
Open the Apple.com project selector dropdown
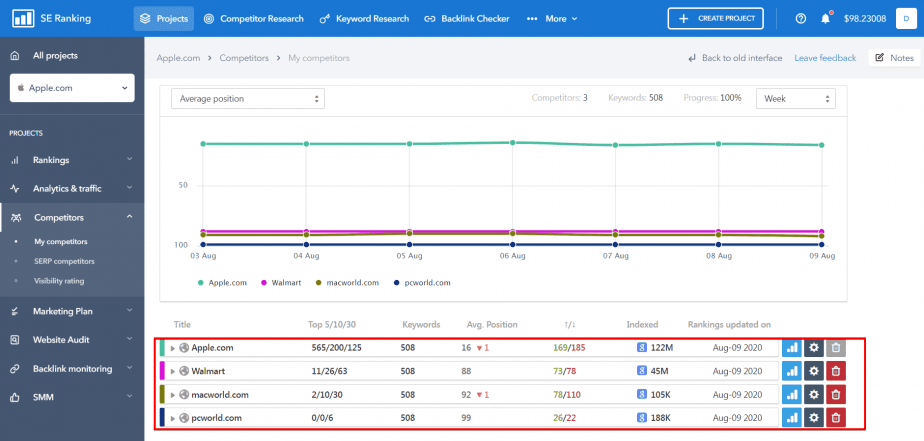click(72, 88)
